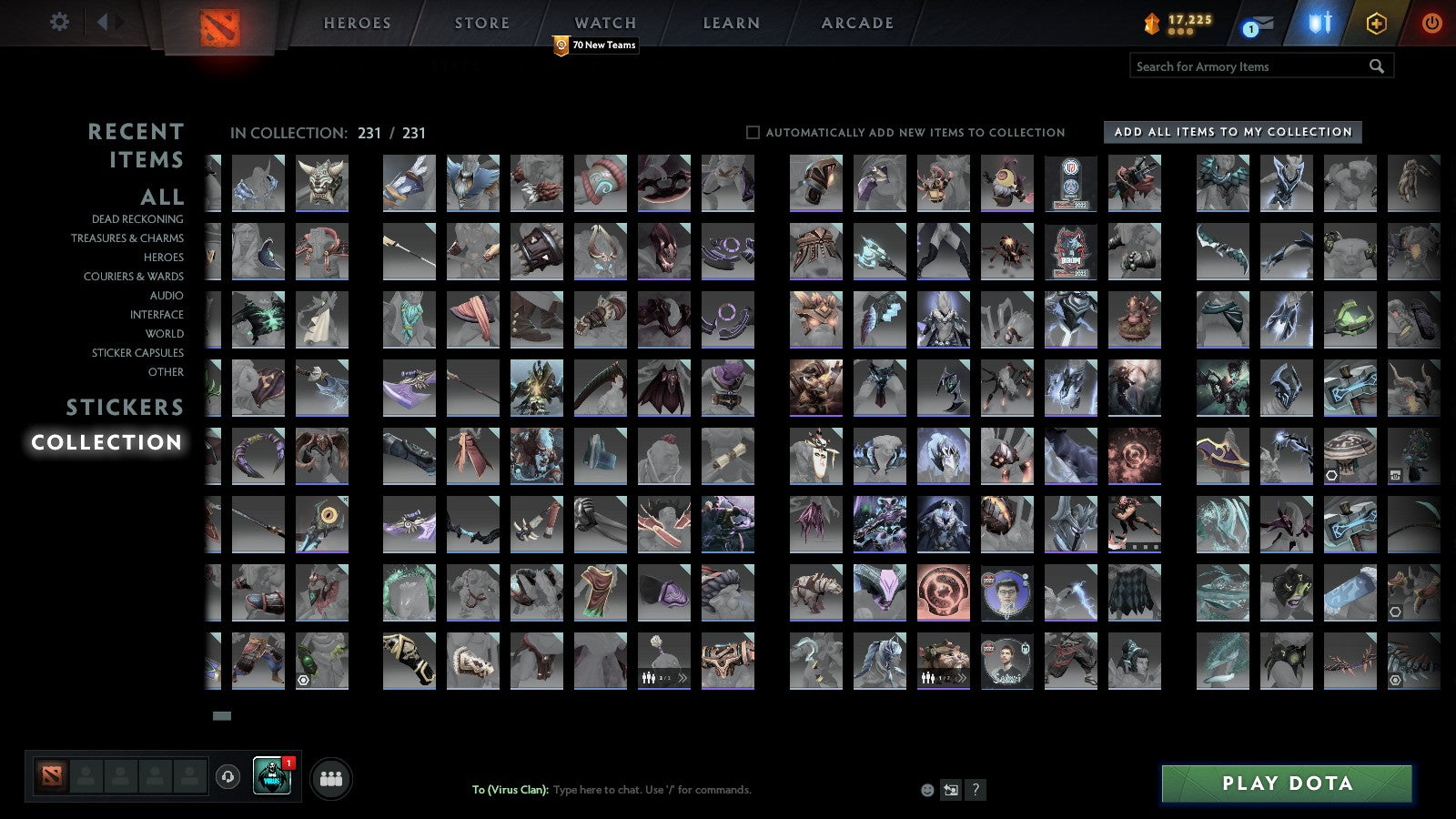Select the STICKERS section in the sidebar
Viewport: 1456px width, 819px height.
pyautogui.click(x=126, y=407)
